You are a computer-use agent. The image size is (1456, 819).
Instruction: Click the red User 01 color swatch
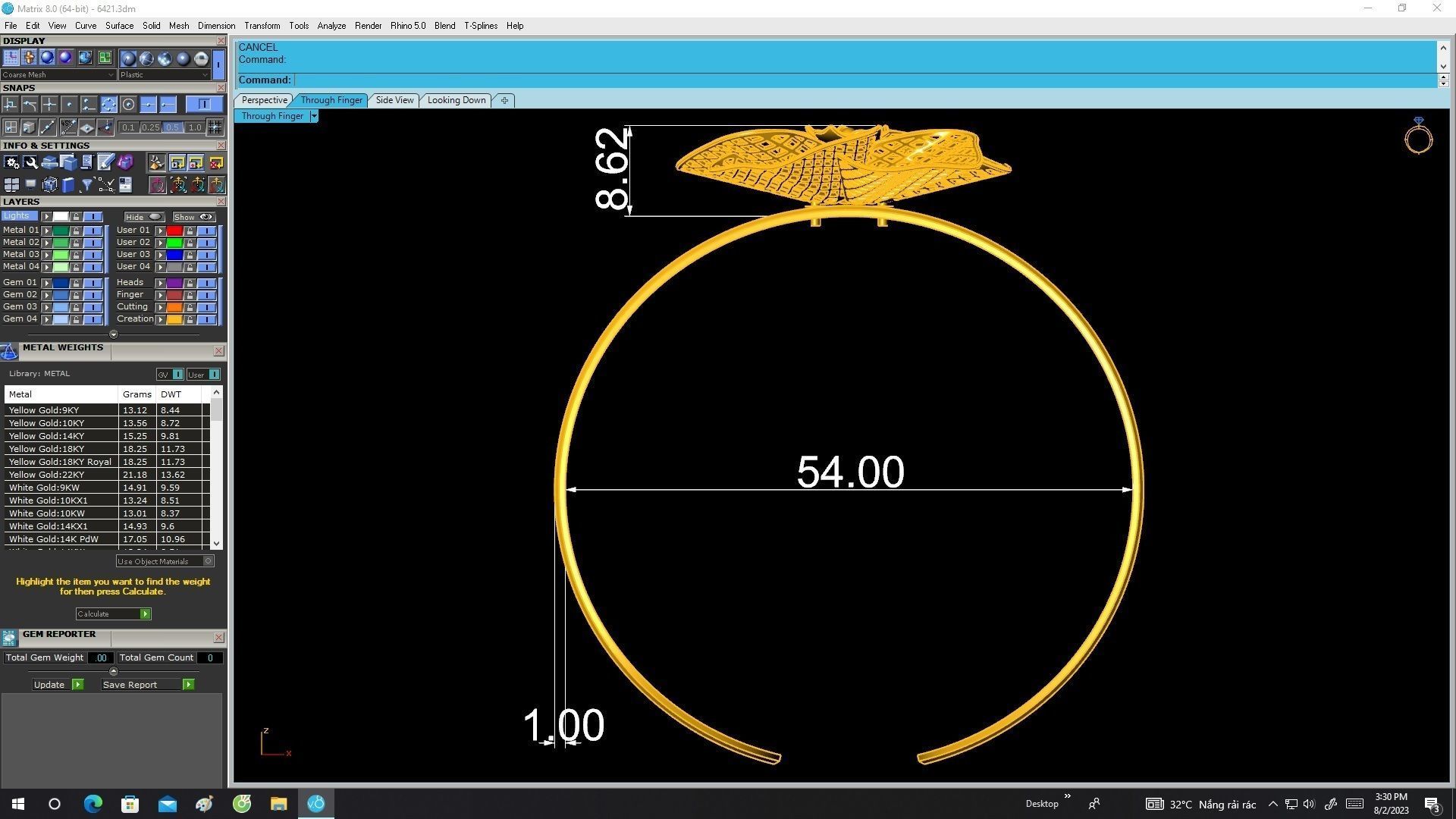pos(174,231)
